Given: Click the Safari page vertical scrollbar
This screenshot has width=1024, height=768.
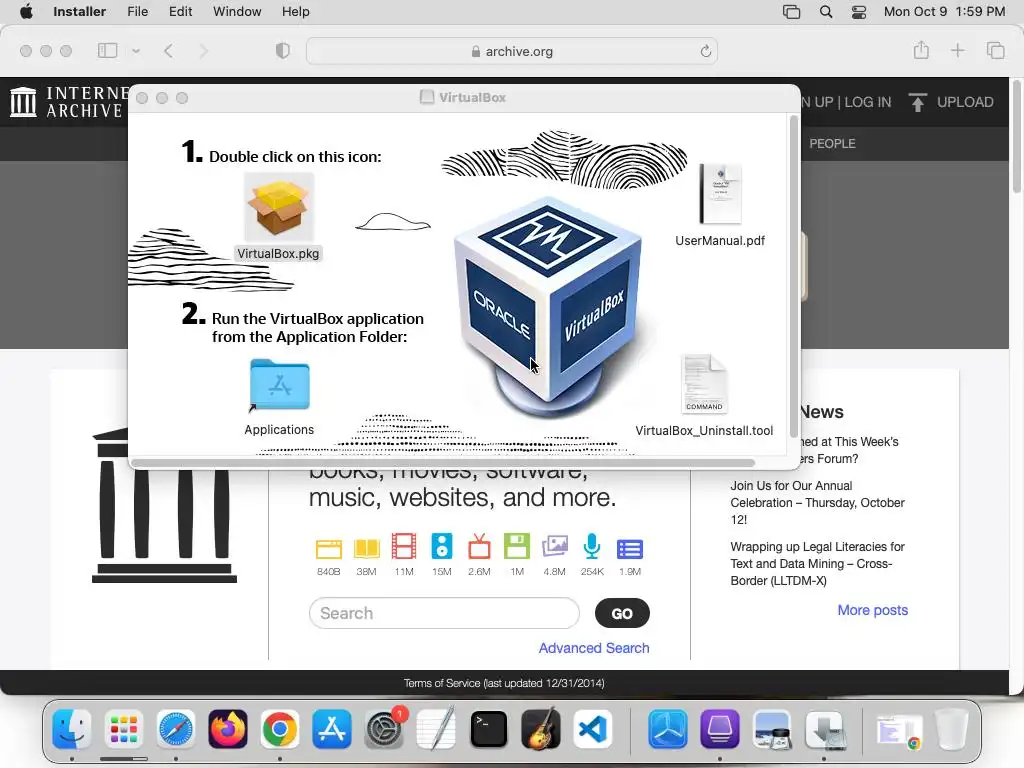Looking at the screenshot, I should point(1017,136).
